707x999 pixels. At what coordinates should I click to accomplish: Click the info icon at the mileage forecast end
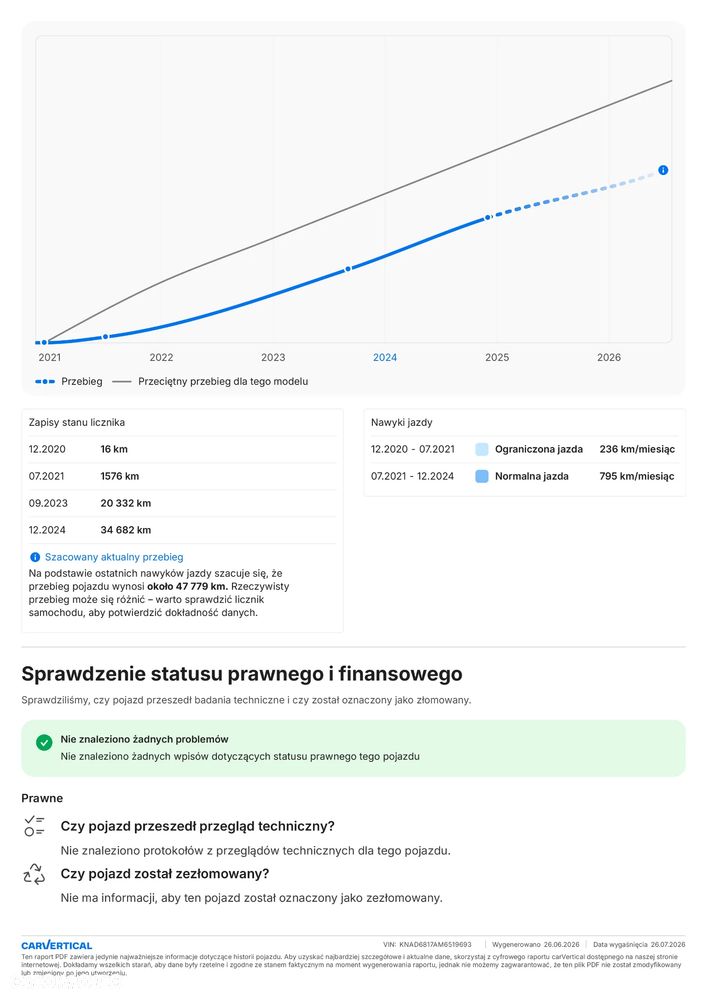tap(663, 170)
